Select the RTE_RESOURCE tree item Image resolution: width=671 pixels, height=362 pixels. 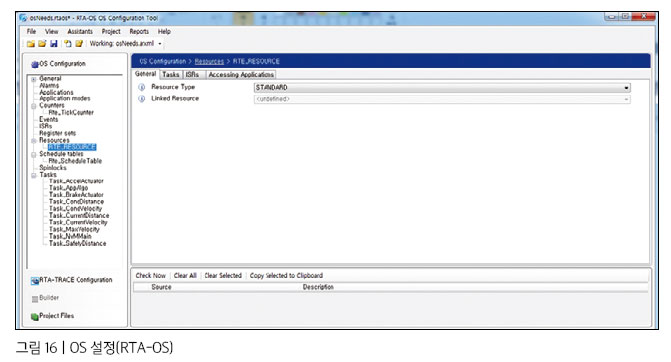click(x=72, y=147)
